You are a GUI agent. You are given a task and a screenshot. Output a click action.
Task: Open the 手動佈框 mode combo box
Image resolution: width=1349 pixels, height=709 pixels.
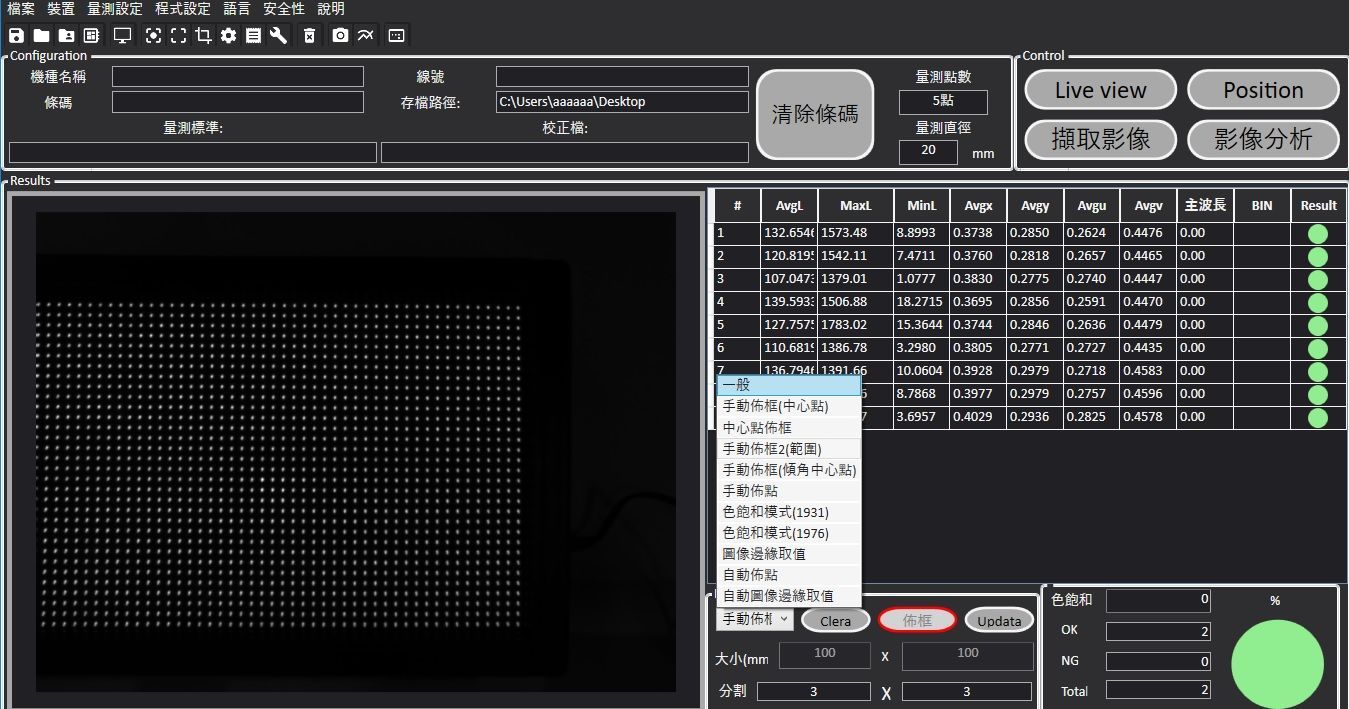point(755,619)
